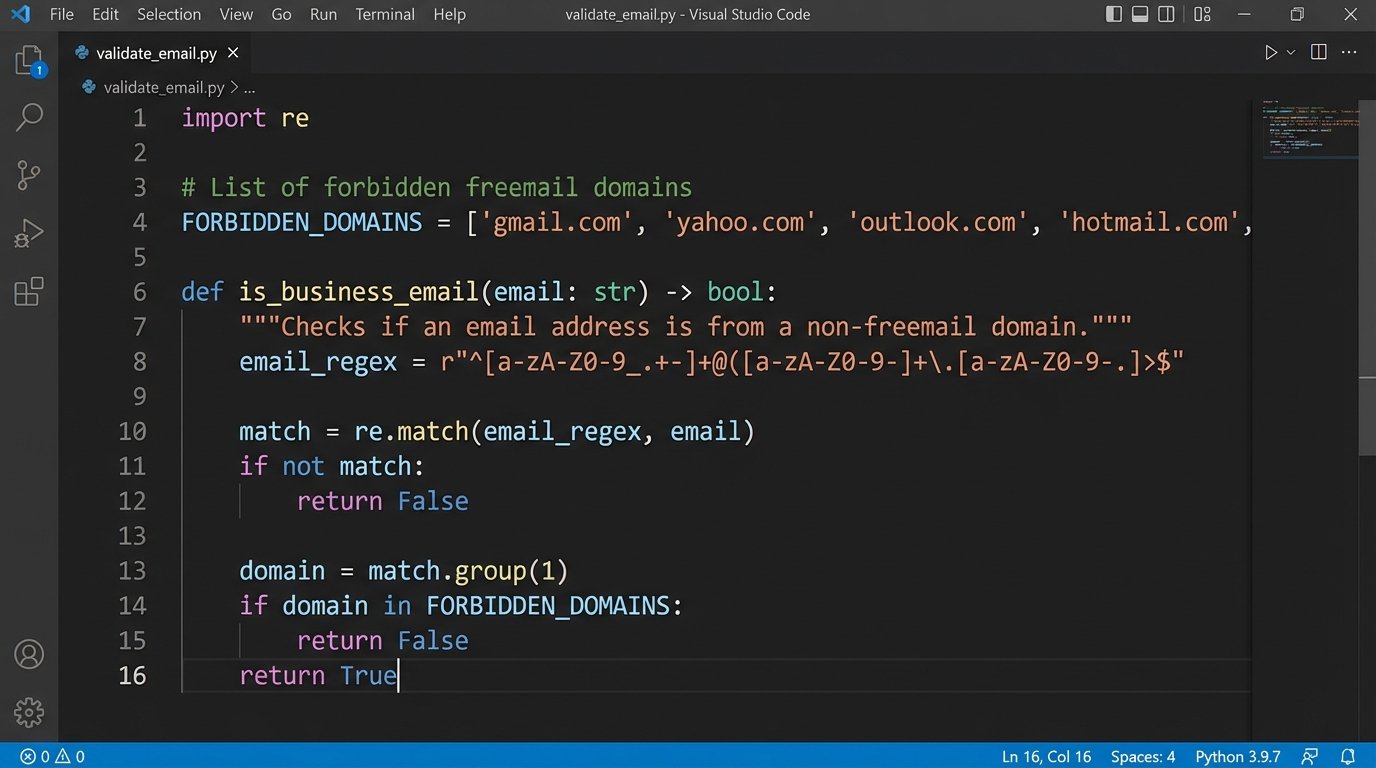Open the Run and Debug view

29,234
